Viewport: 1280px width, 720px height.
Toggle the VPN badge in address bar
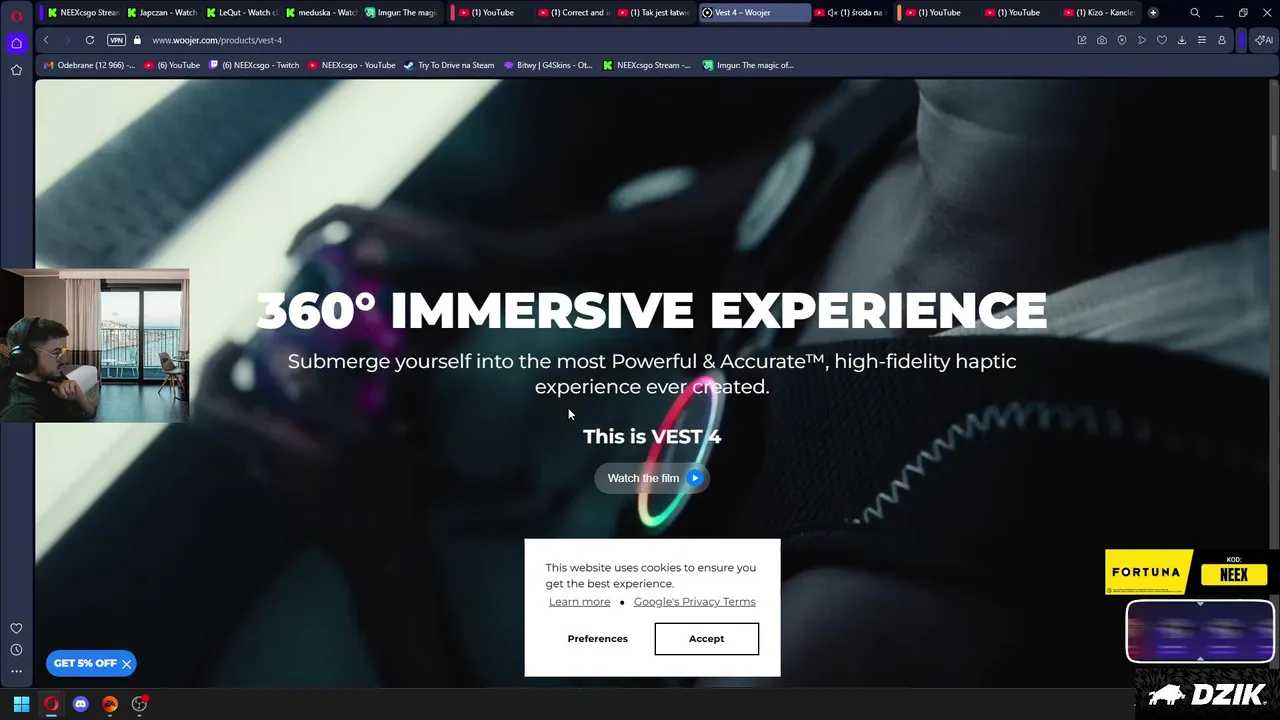tap(116, 40)
